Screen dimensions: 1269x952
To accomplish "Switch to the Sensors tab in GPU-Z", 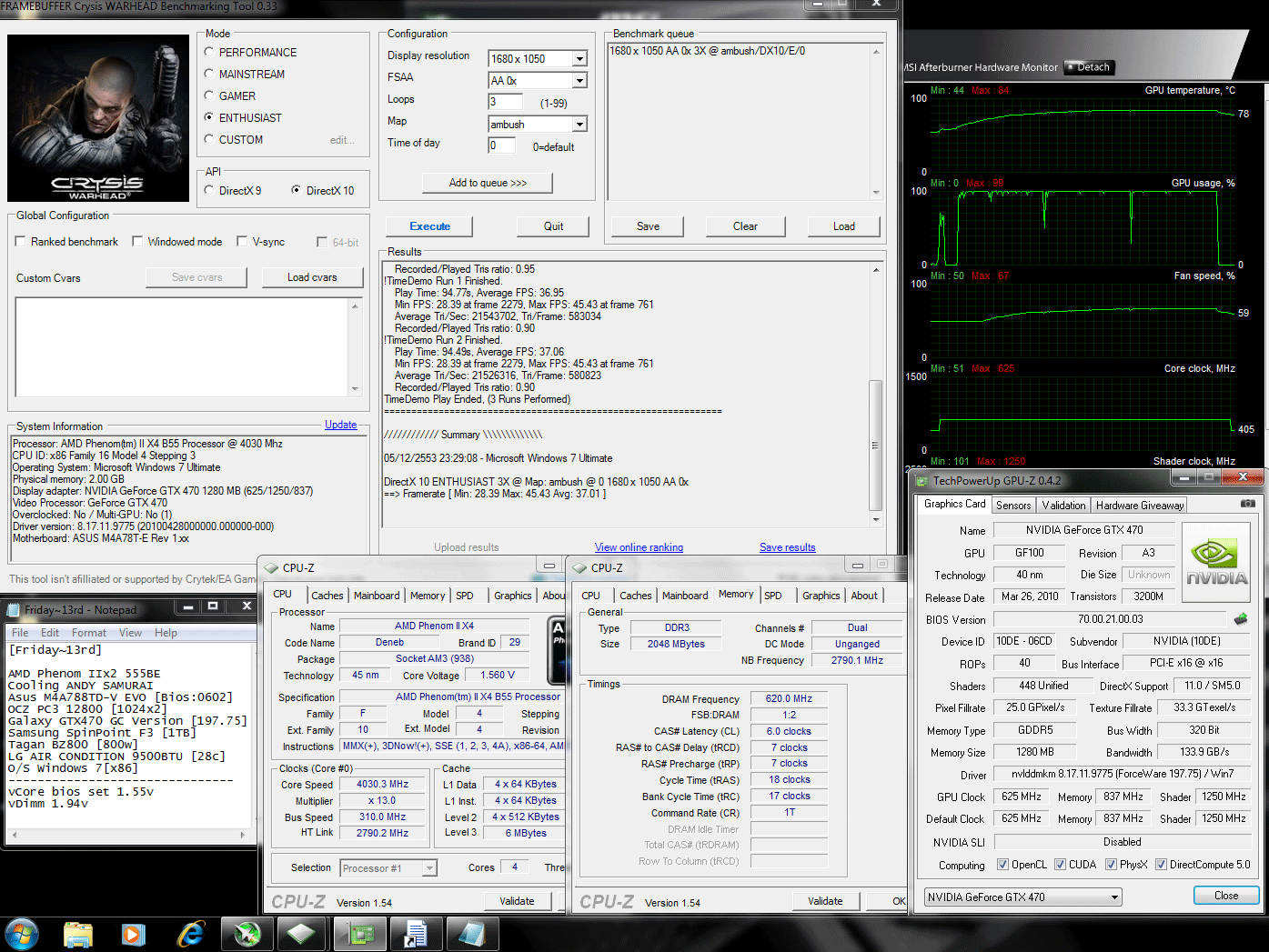I will (1013, 505).
